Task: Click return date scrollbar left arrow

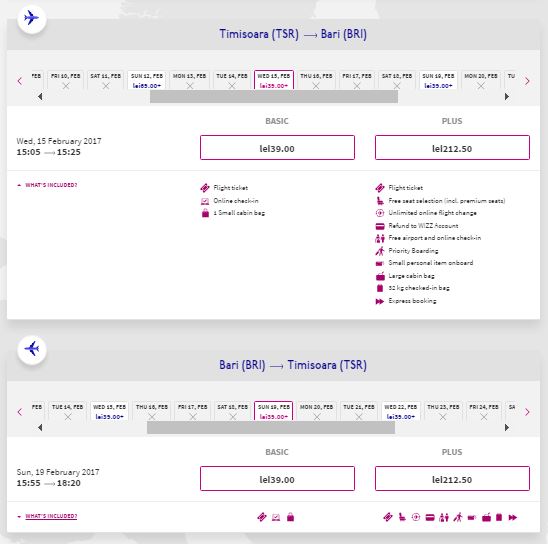Action: click(40, 427)
